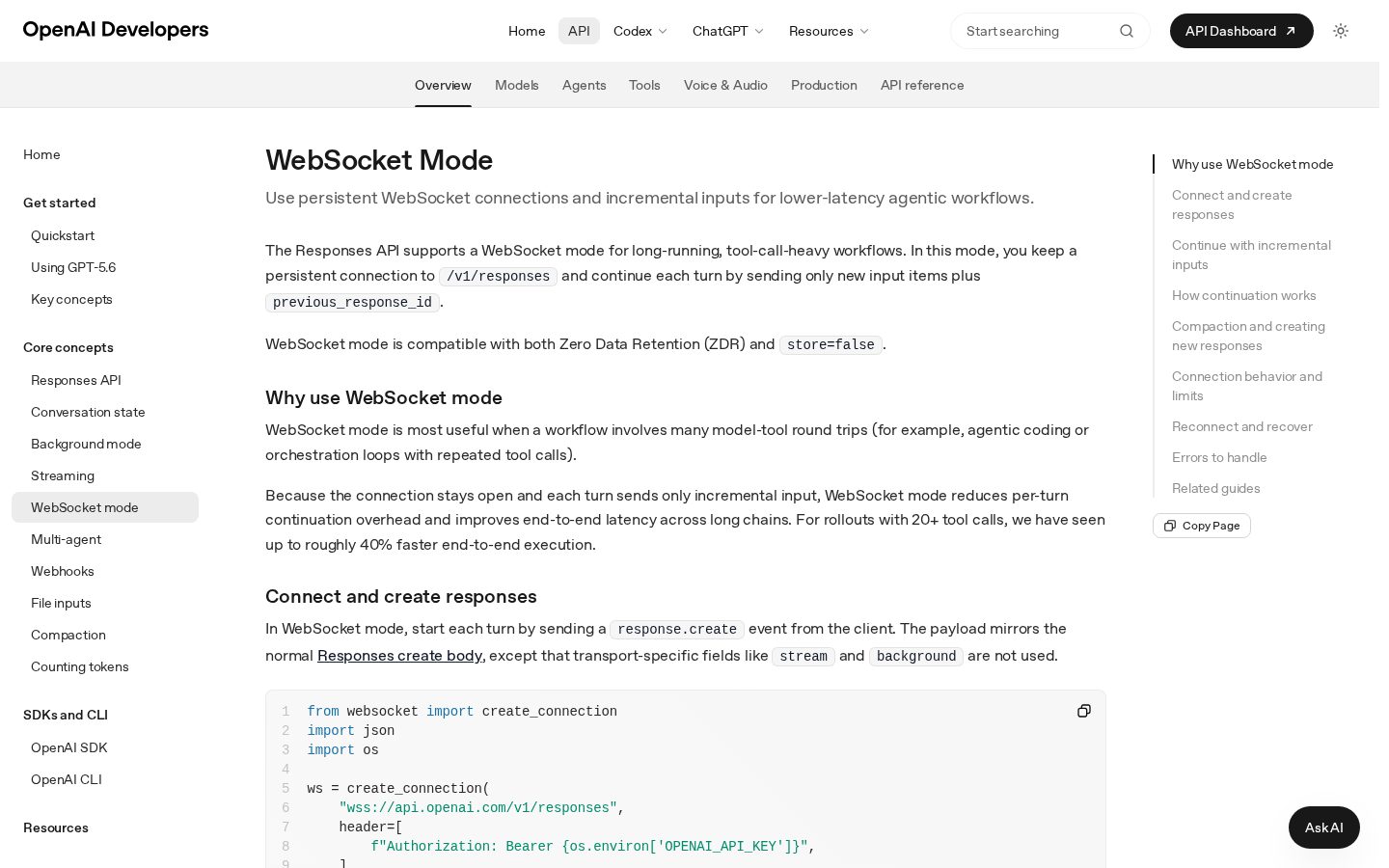The image size is (1389, 868).
Task: Click the OpenAI Developers logo
Action: pos(116,30)
